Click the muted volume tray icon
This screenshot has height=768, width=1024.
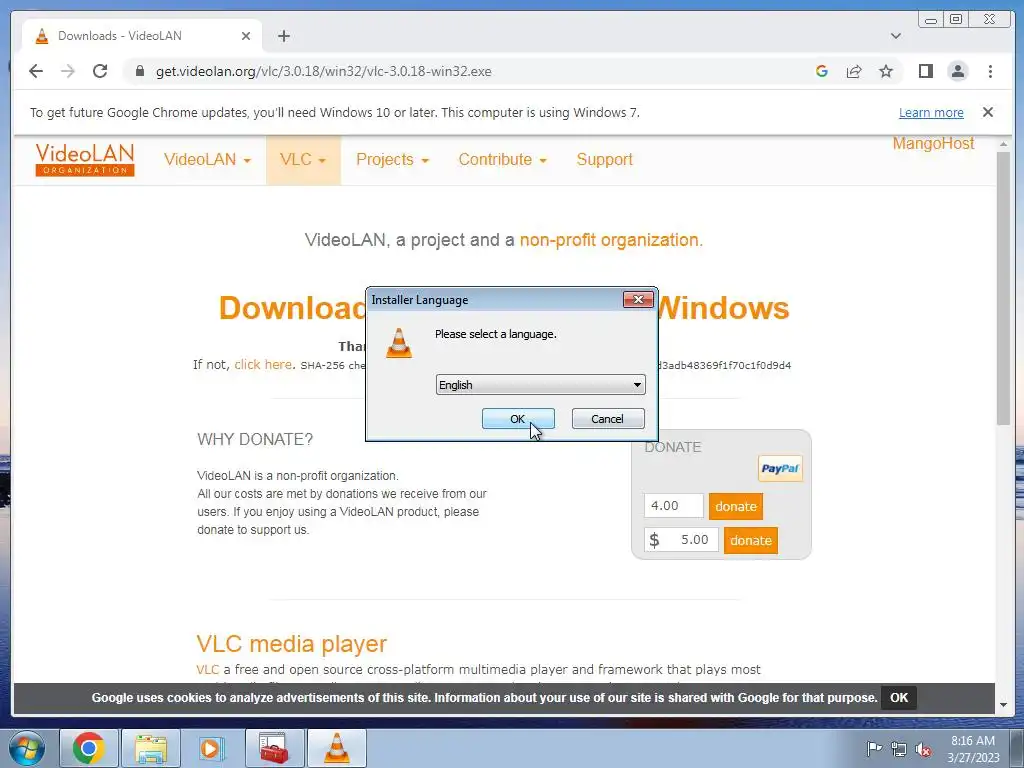(923, 749)
